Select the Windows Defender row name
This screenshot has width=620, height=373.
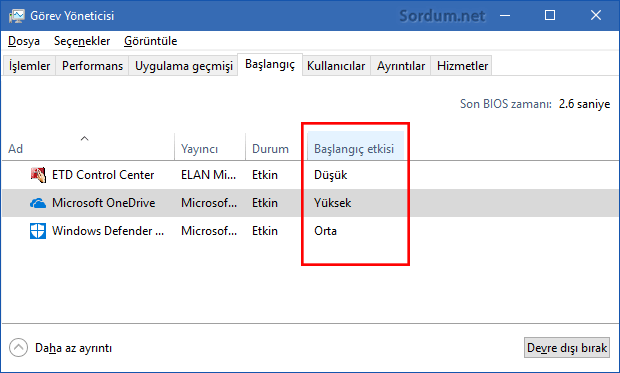[108, 231]
